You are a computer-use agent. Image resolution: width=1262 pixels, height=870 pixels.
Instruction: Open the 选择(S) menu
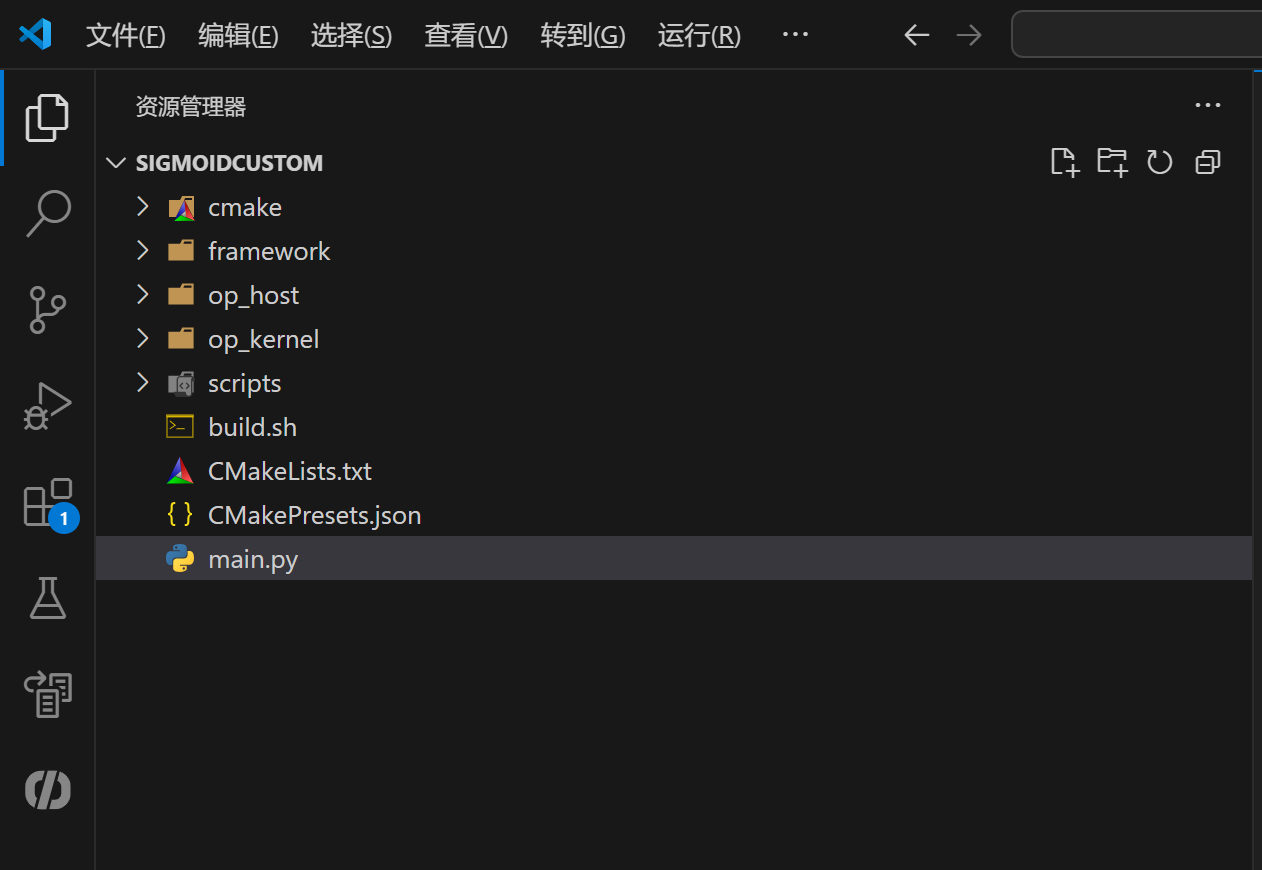pyautogui.click(x=352, y=36)
